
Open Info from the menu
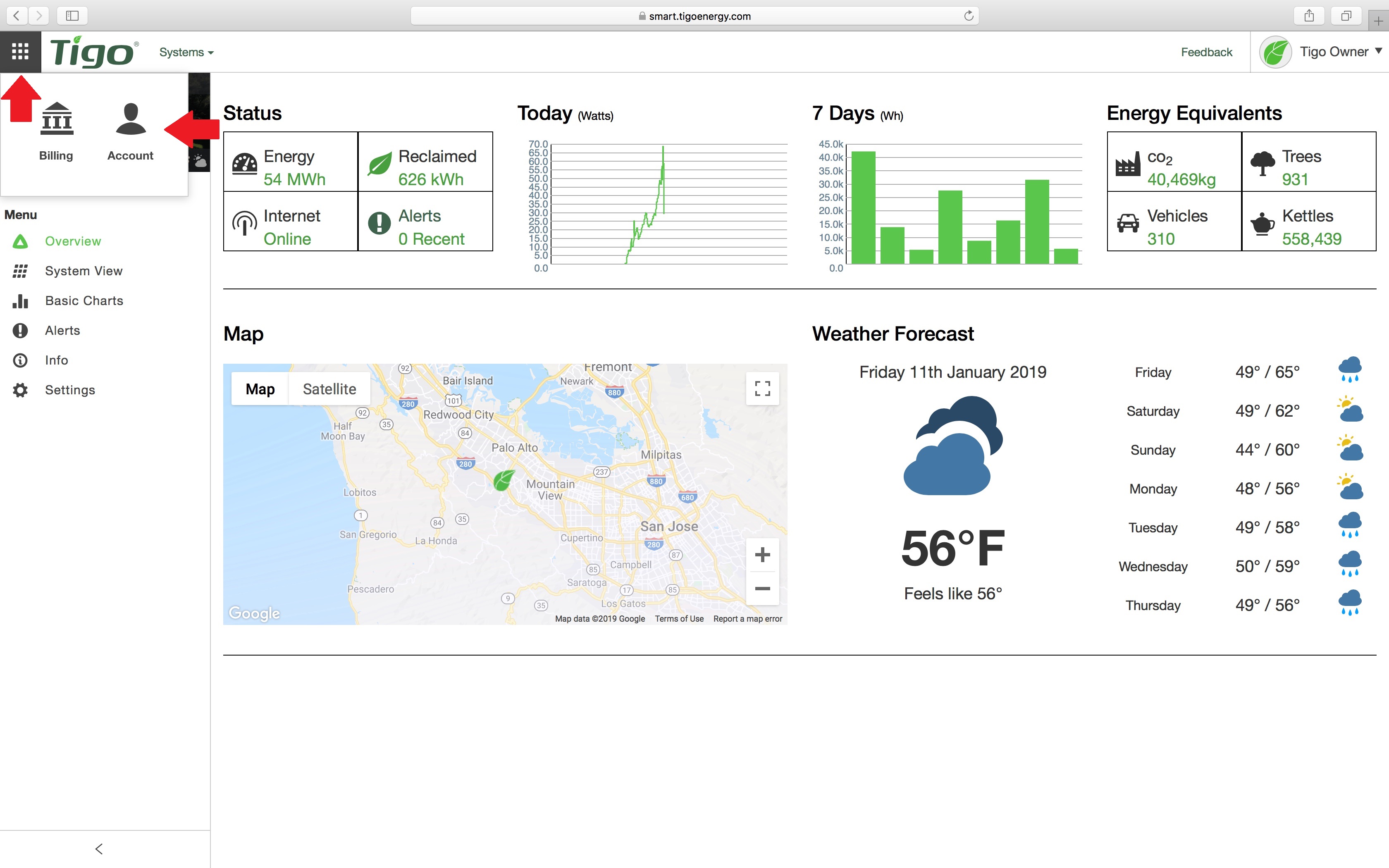pos(56,360)
